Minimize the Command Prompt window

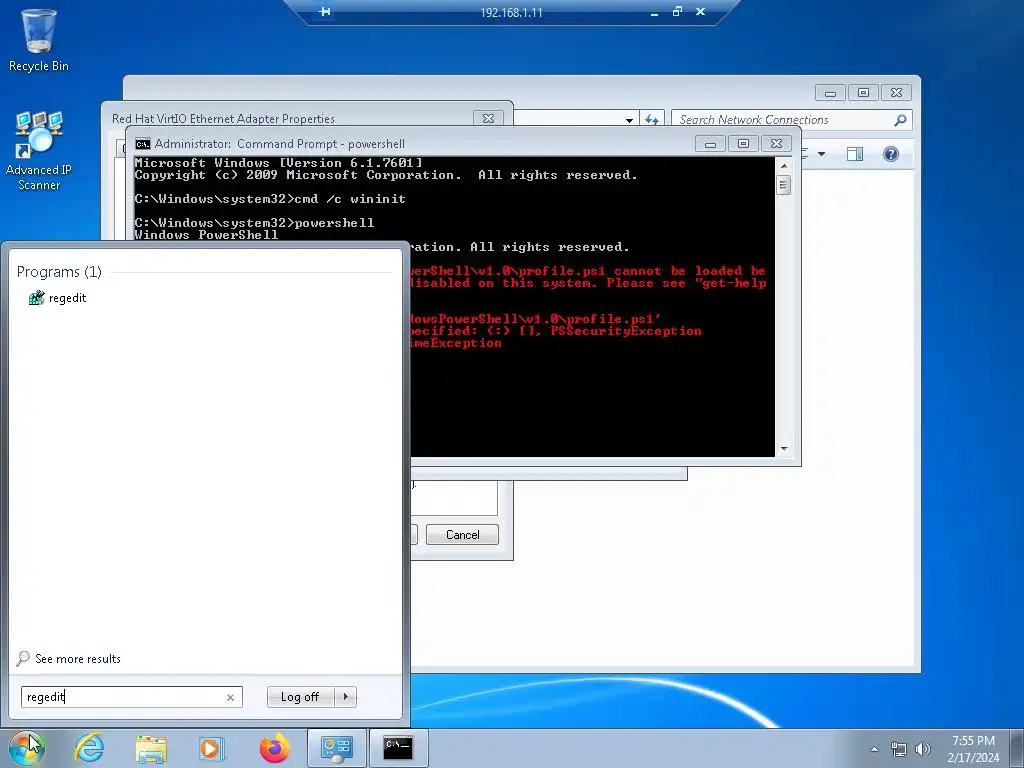[x=710, y=144]
